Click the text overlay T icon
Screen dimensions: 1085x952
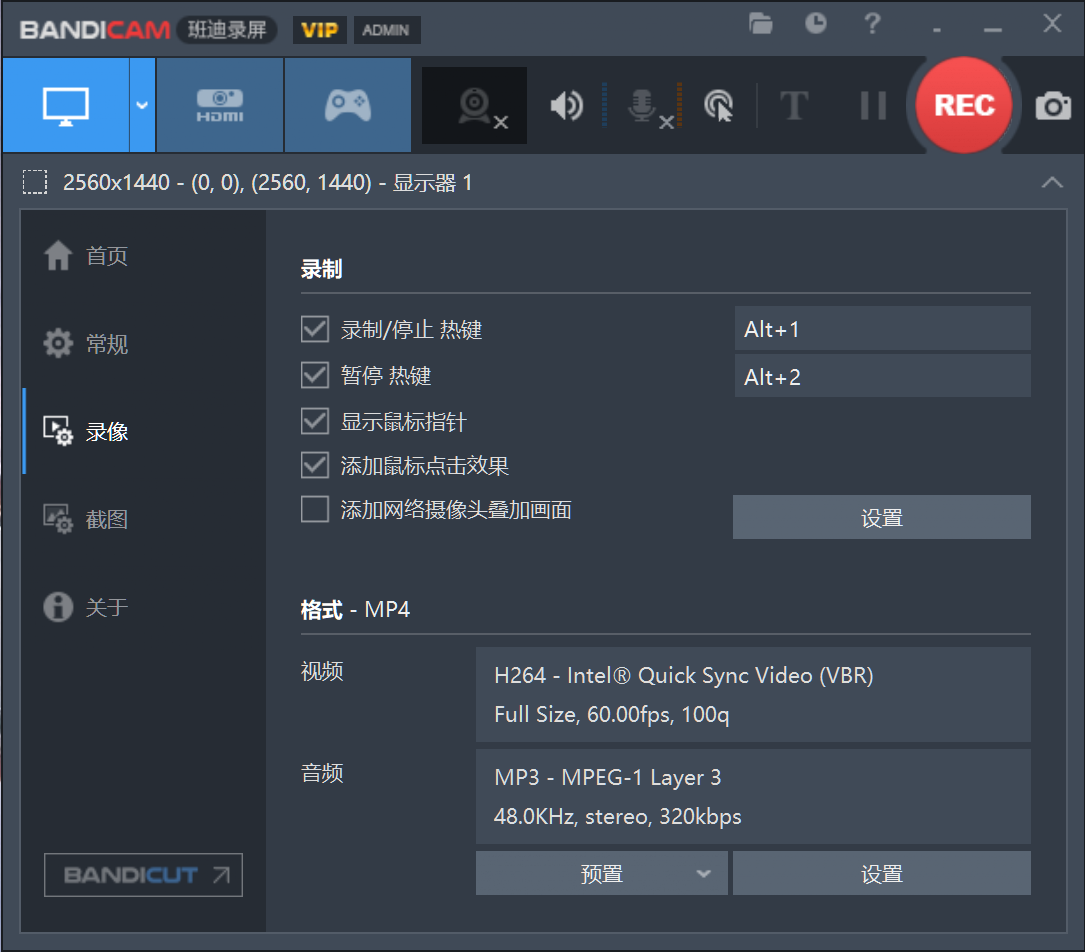(794, 106)
